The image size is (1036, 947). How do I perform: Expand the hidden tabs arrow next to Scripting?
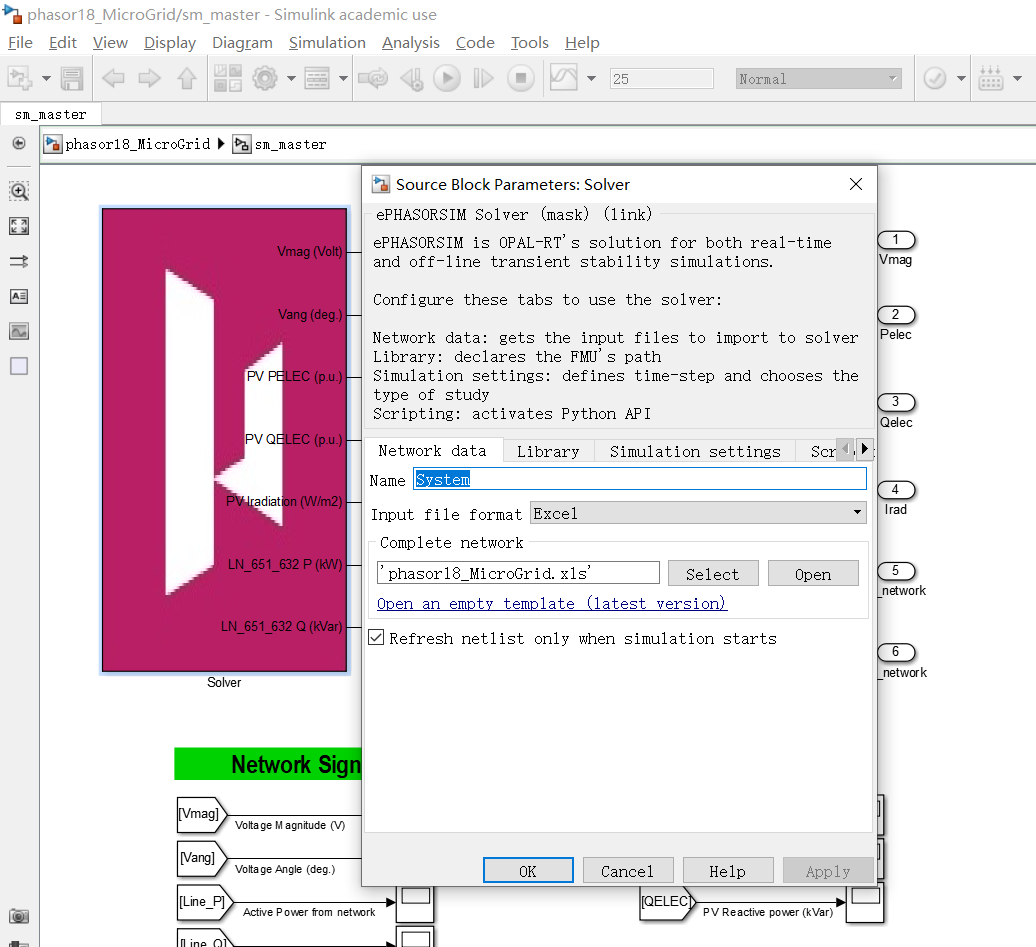tap(866, 451)
